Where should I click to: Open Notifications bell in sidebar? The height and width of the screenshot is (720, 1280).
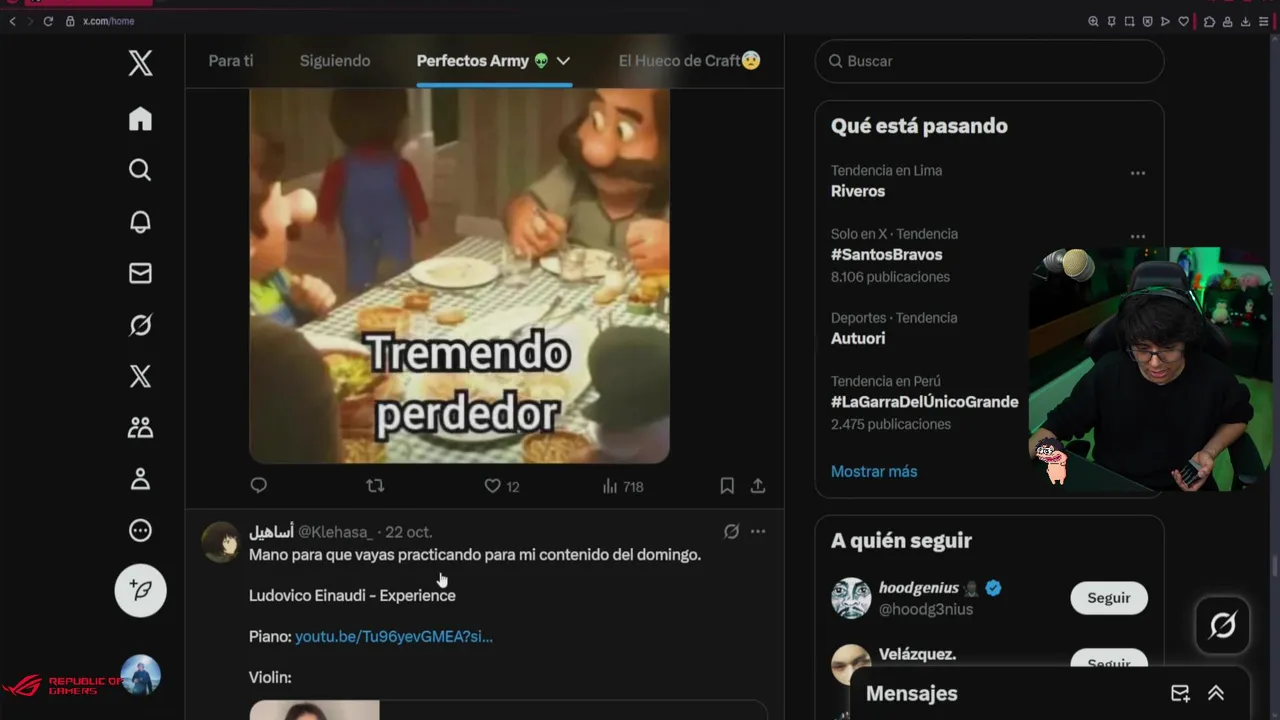click(140, 222)
